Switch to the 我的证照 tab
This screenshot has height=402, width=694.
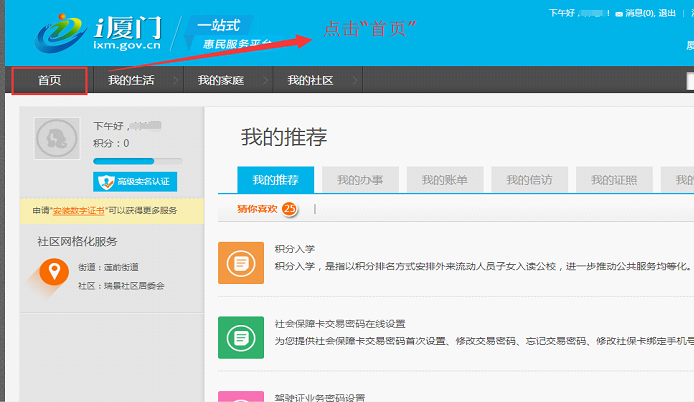(613, 180)
